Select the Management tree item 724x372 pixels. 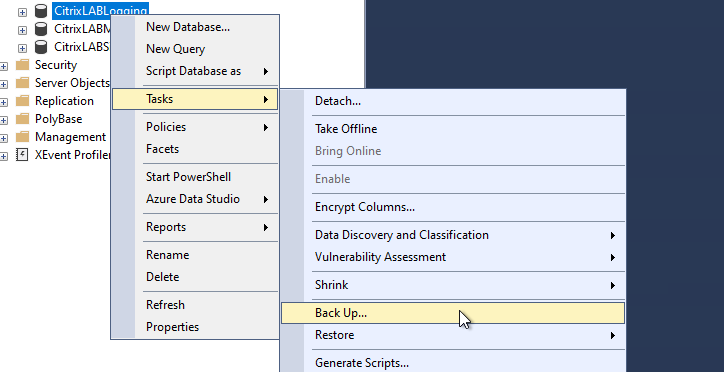tap(70, 137)
